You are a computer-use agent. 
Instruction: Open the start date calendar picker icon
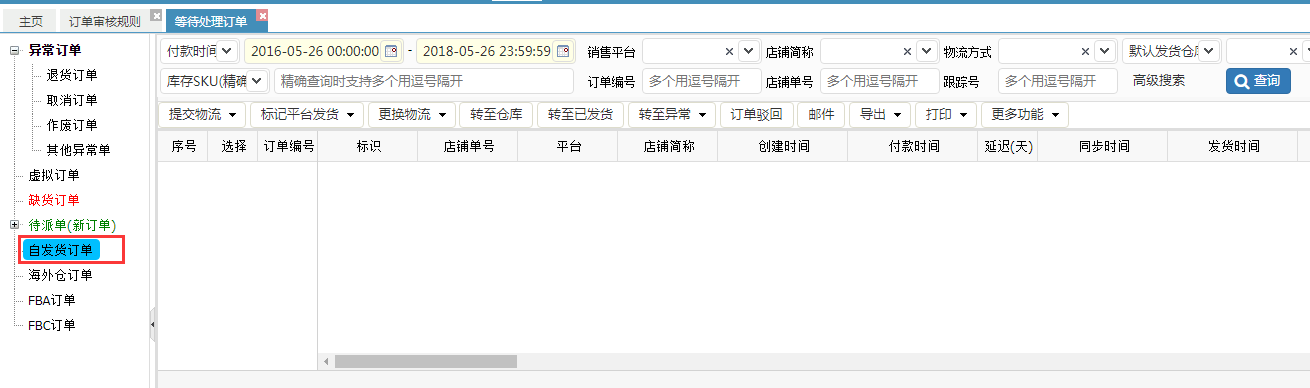click(391, 51)
